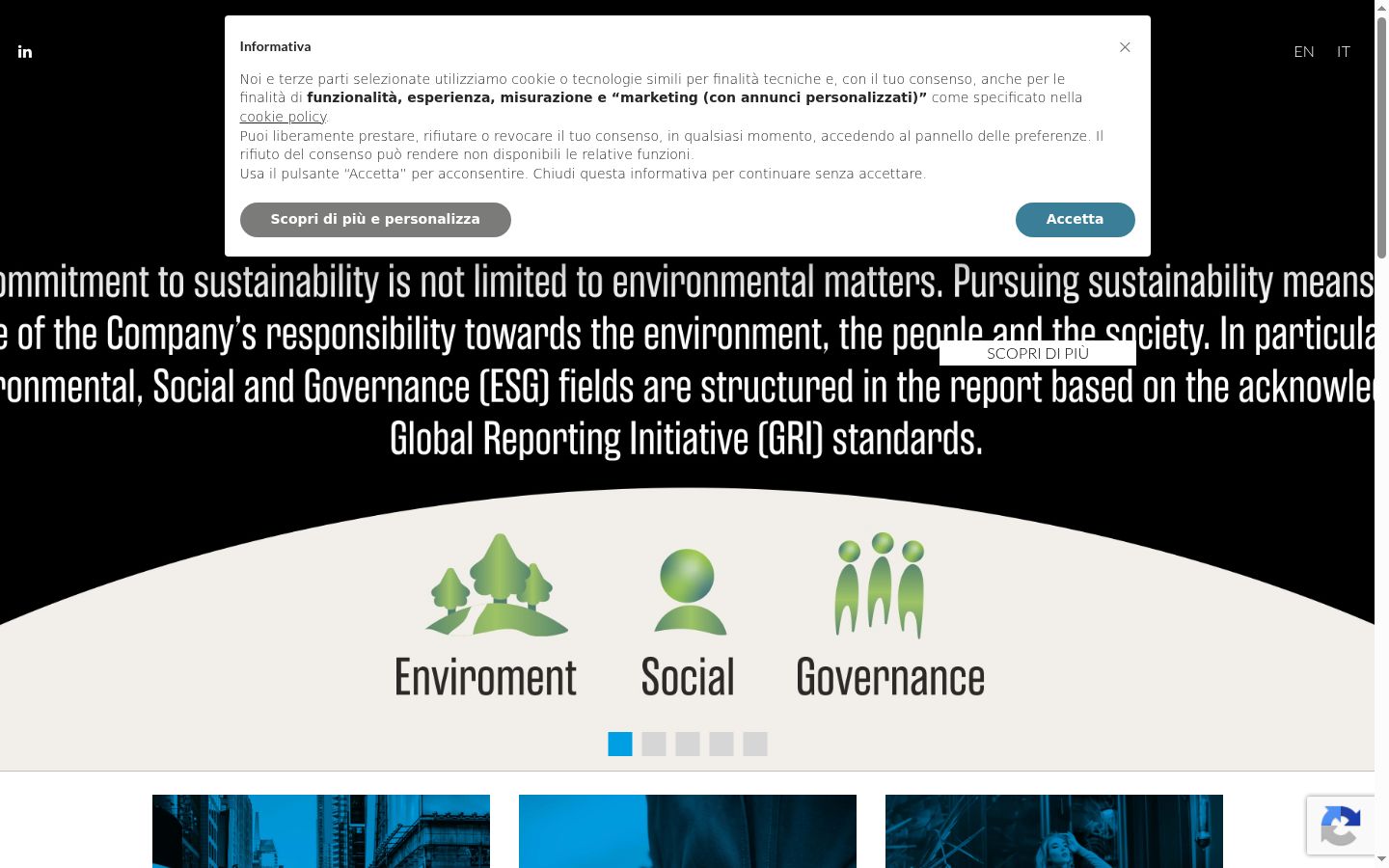Close the Informativa cookie notice
This screenshot has height=868, width=1389.
pyautogui.click(x=1125, y=47)
